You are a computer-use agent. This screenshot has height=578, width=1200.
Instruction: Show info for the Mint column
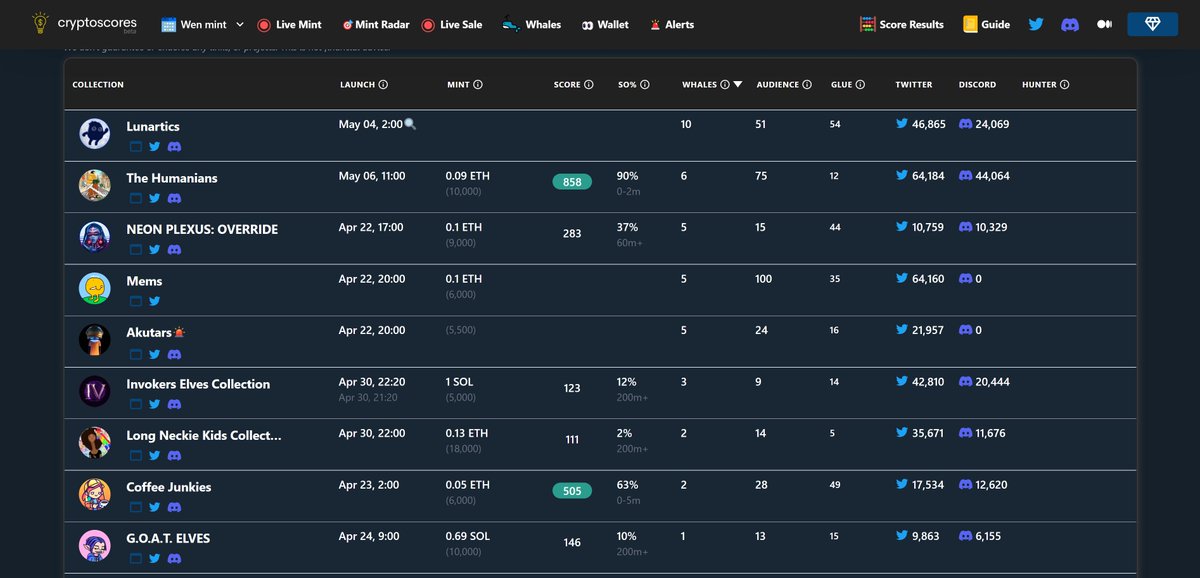pyautogui.click(x=478, y=85)
